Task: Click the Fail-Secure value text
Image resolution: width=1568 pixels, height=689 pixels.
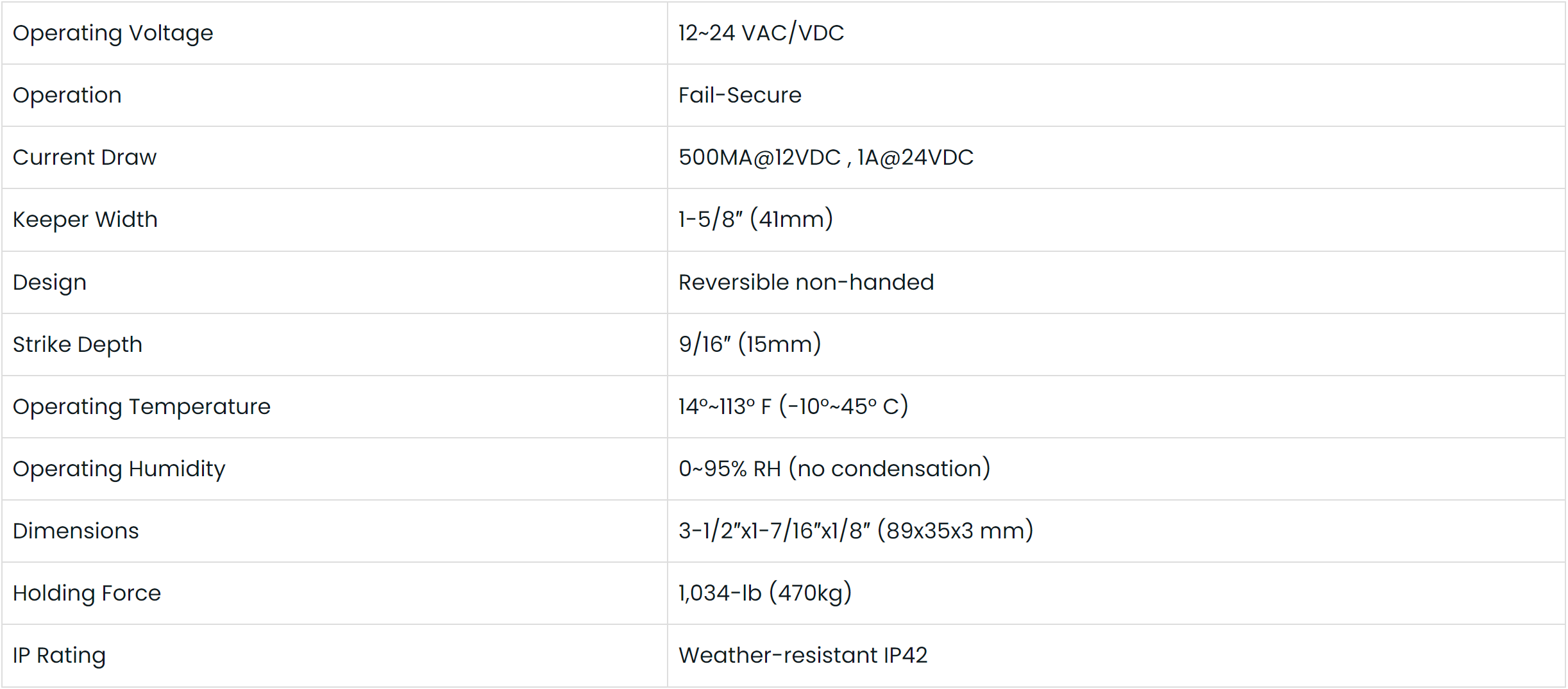Action: [740, 95]
